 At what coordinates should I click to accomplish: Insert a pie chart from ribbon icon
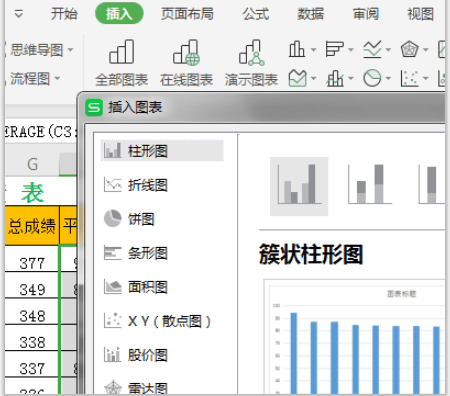click(372, 78)
